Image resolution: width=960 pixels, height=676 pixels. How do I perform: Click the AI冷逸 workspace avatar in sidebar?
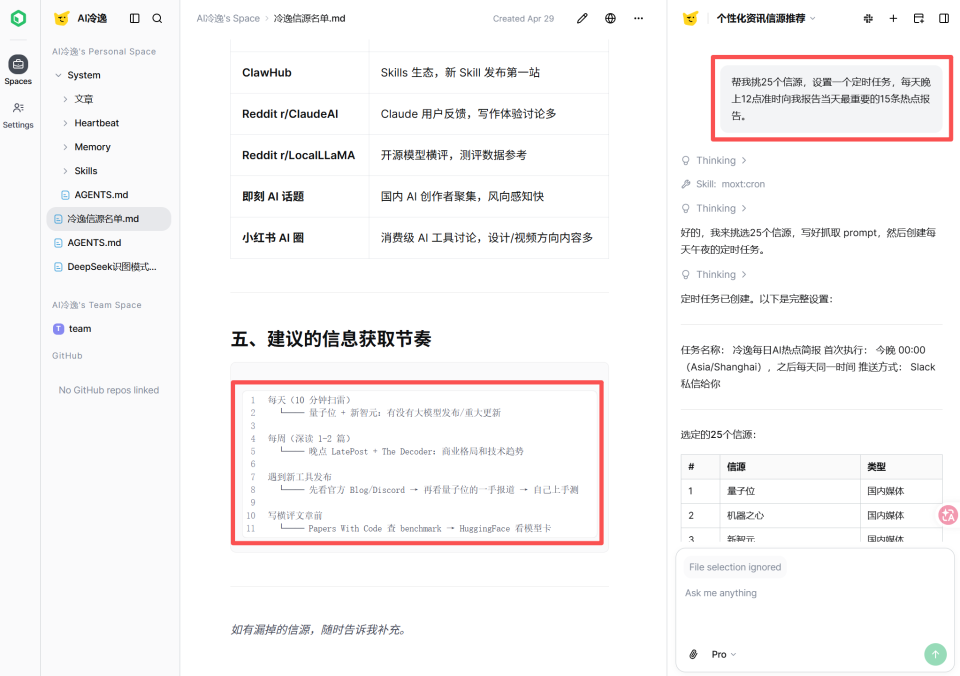click(x=61, y=18)
